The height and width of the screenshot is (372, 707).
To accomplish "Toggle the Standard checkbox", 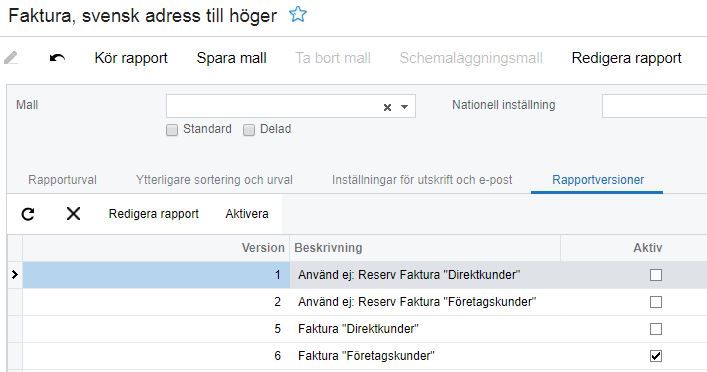I will click(x=172, y=130).
